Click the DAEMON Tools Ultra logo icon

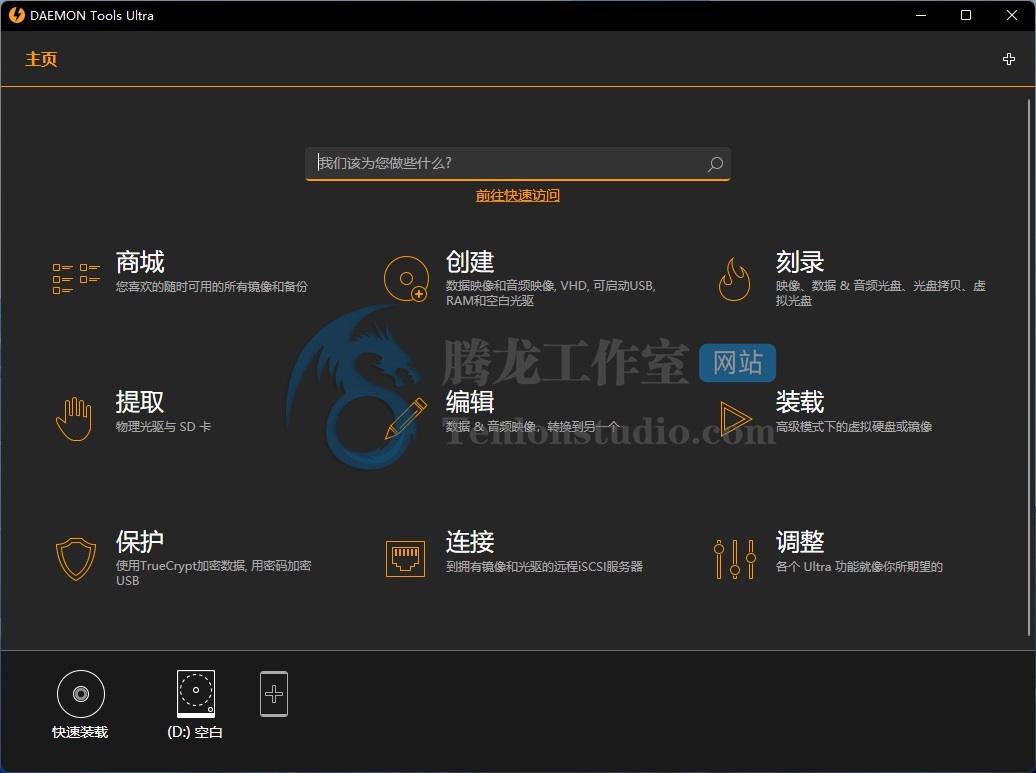[x=17, y=15]
